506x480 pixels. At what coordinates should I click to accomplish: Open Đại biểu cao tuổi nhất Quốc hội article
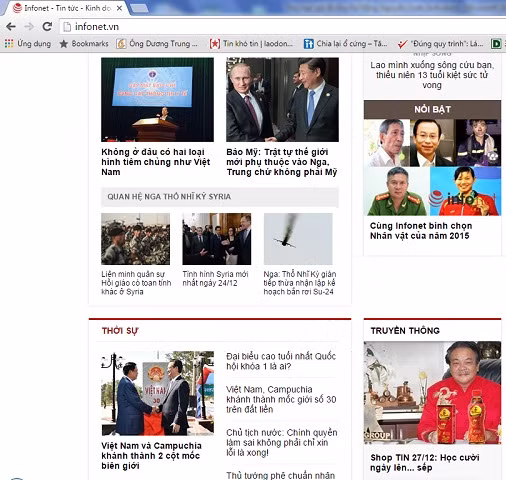click(x=281, y=361)
